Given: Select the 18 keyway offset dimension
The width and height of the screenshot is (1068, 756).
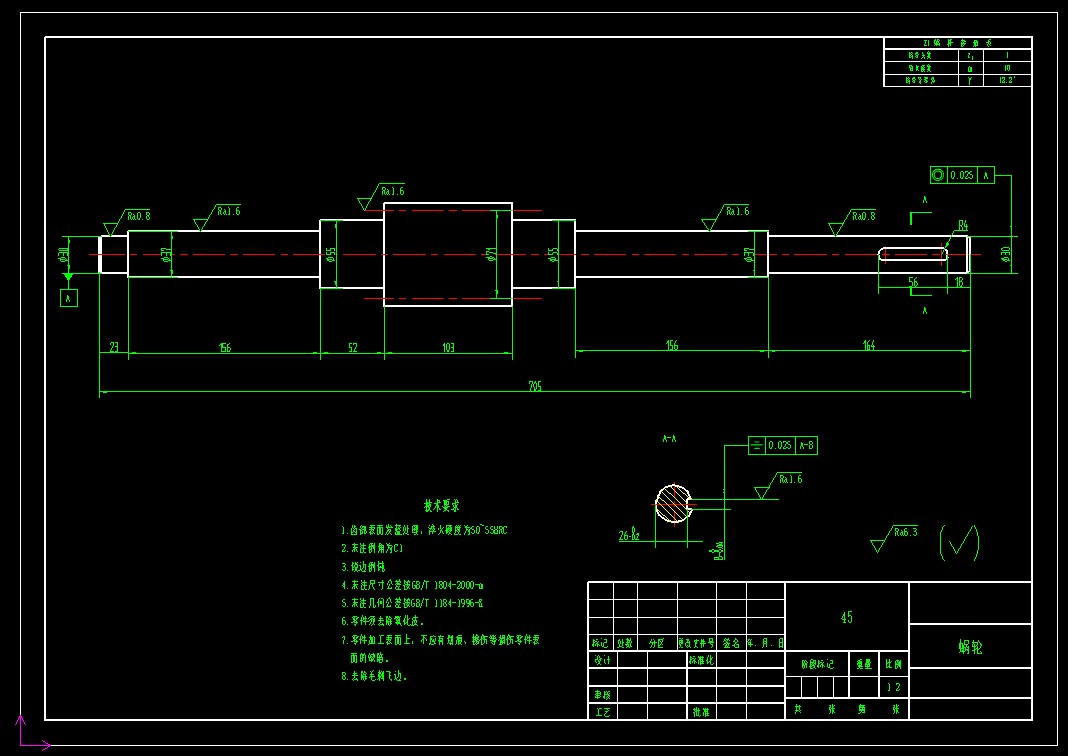Looking at the screenshot, I should [x=959, y=281].
